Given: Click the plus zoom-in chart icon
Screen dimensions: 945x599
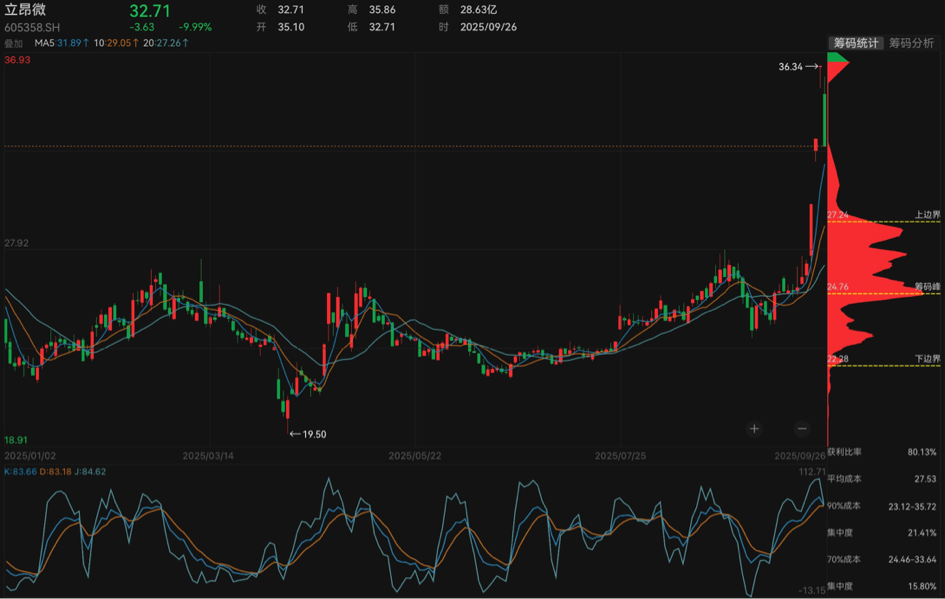Looking at the screenshot, I should [754, 428].
